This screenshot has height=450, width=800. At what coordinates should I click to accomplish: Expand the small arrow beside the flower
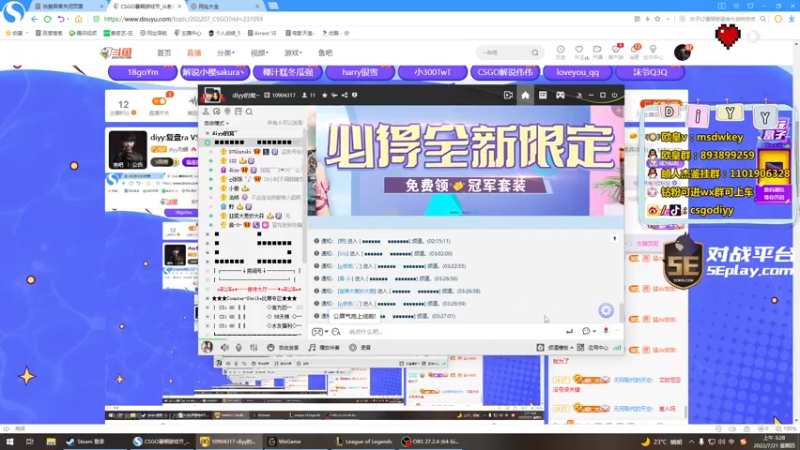616,331
